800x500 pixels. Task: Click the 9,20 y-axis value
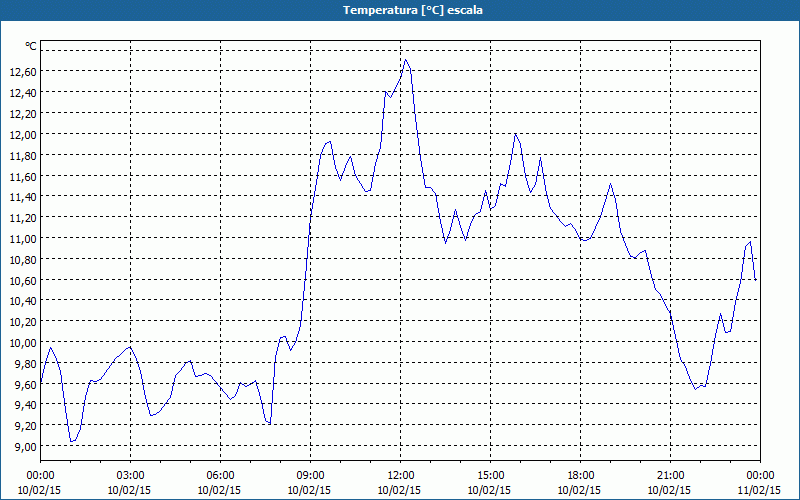(x=25, y=426)
